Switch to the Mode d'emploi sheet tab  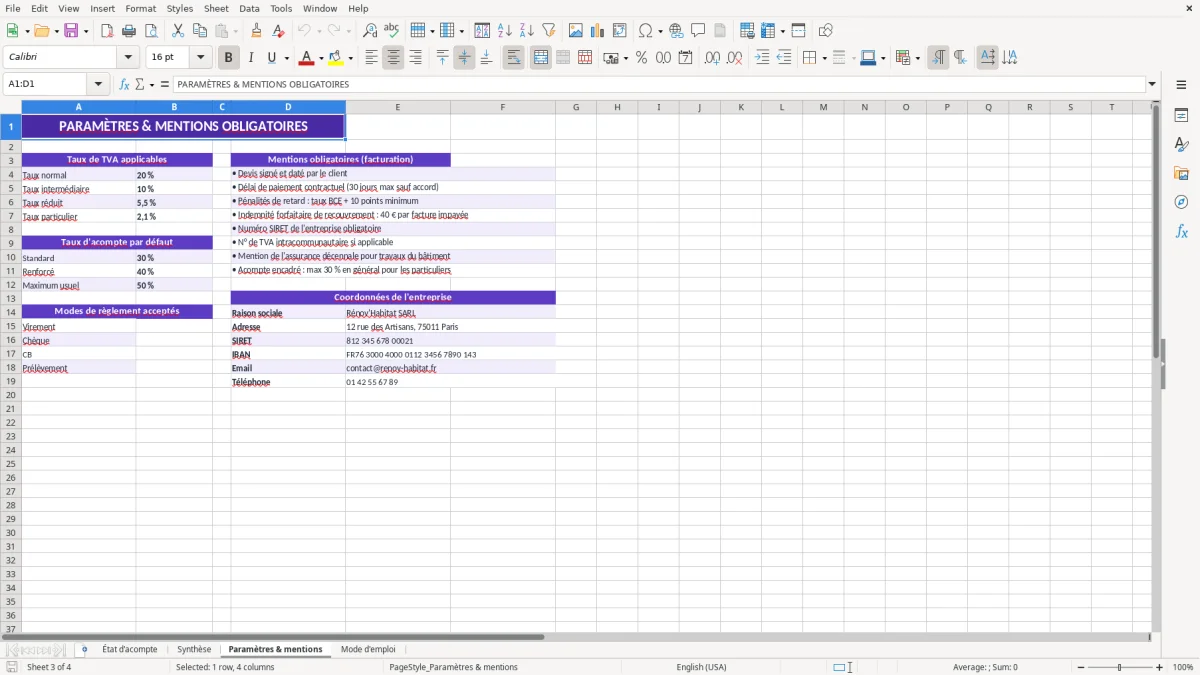368,649
